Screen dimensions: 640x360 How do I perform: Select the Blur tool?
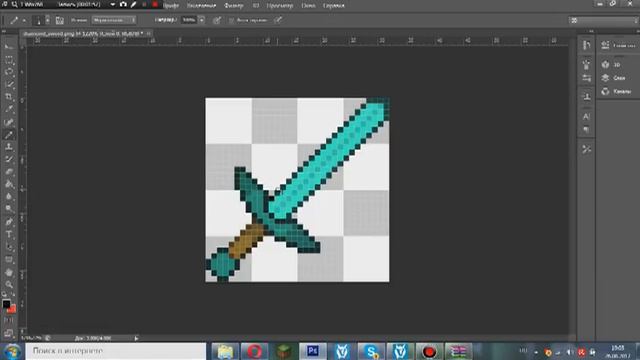pyautogui.click(x=9, y=196)
